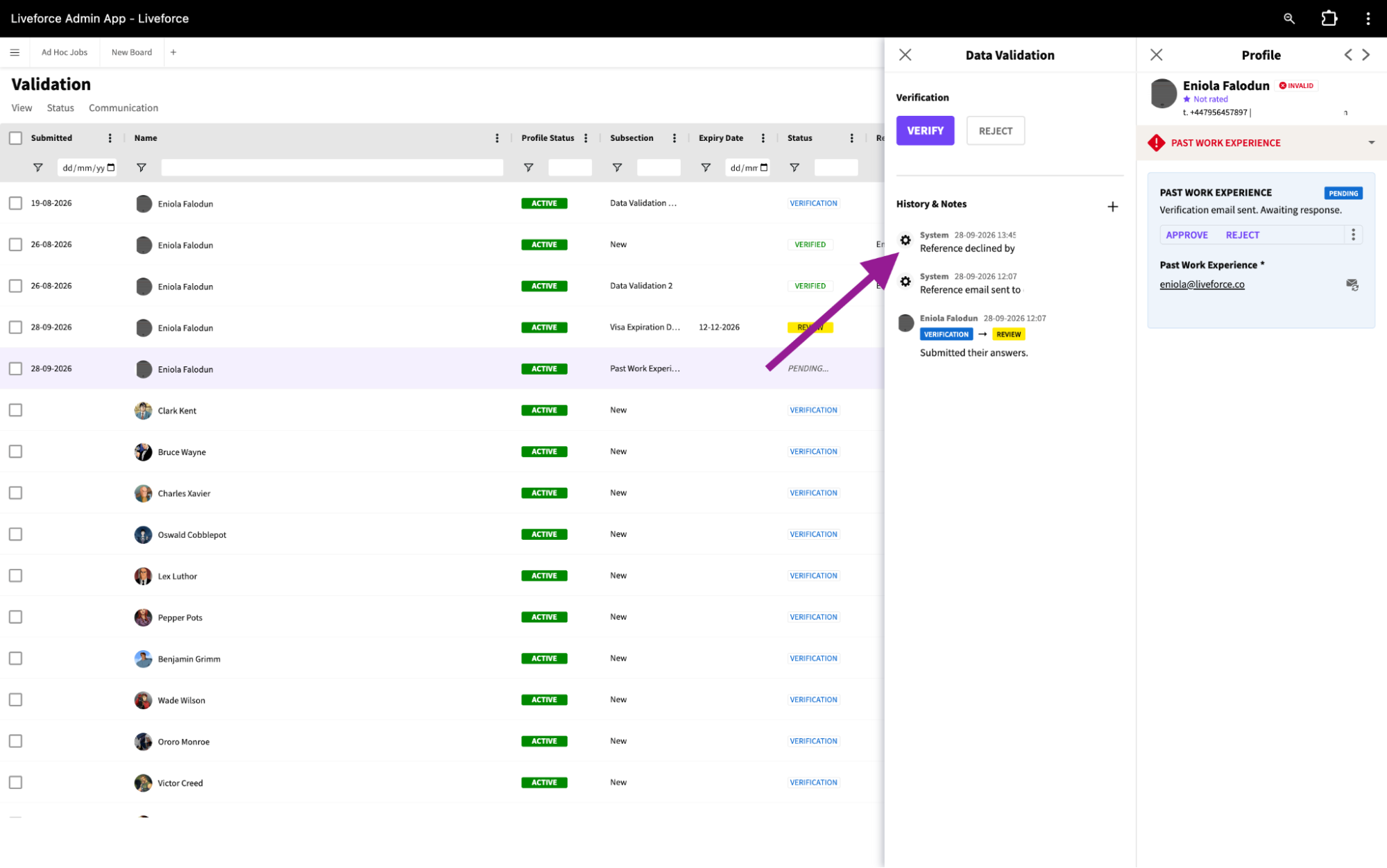Click REJECT button under Verification
The width and height of the screenshot is (1387, 868).
click(995, 130)
